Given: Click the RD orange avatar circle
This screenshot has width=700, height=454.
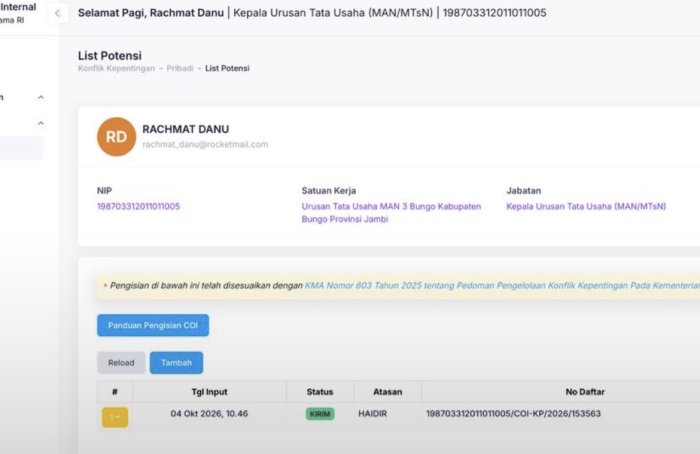Looking at the screenshot, I should [117, 137].
